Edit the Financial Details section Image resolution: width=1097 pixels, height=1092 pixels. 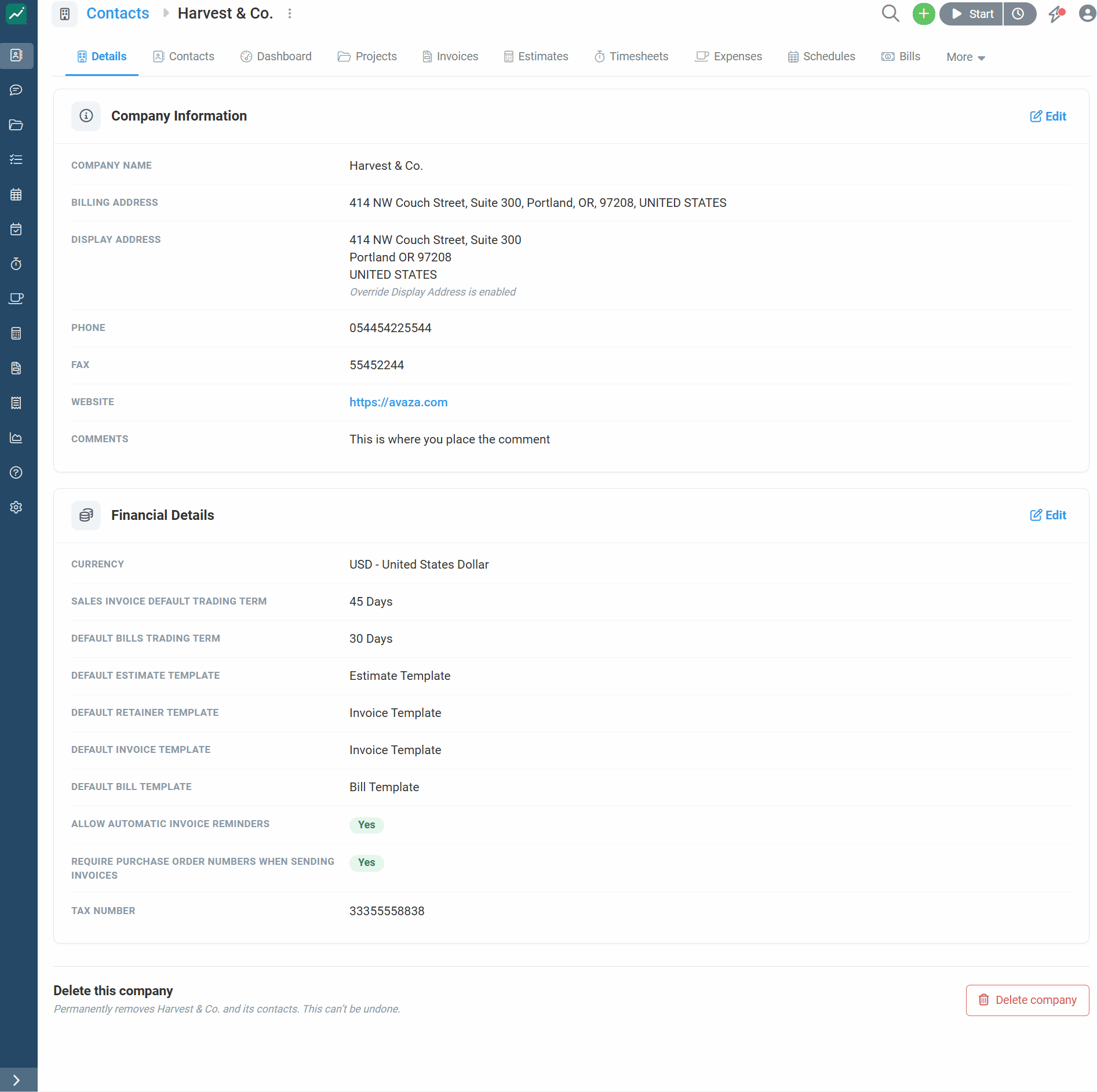pyautogui.click(x=1048, y=515)
